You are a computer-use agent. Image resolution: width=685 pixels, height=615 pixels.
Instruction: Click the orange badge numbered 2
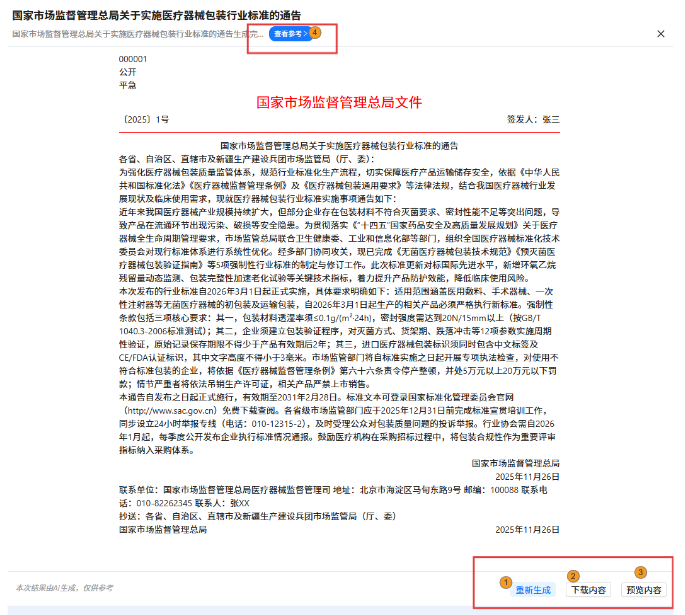573,575
